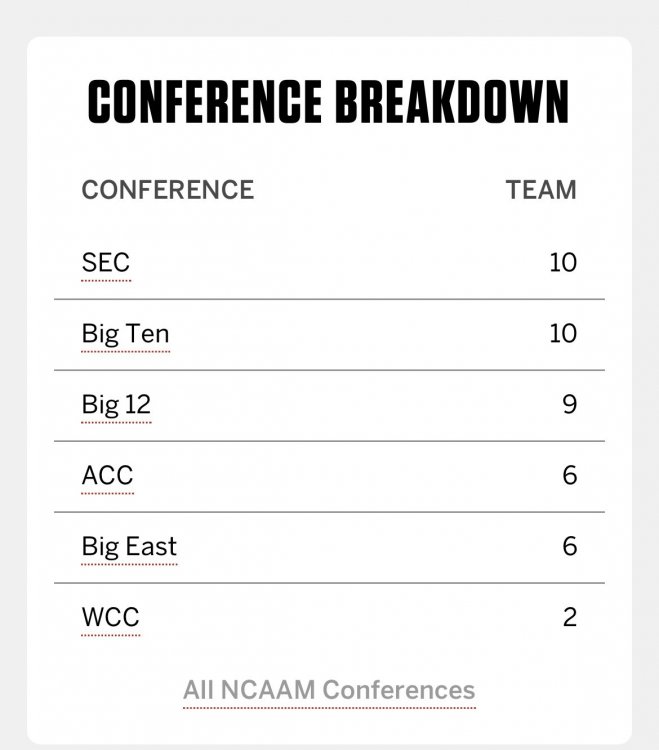The height and width of the screenshot is (750, 659).
Task: Click the TEAM column header
Action: point(541,189)
